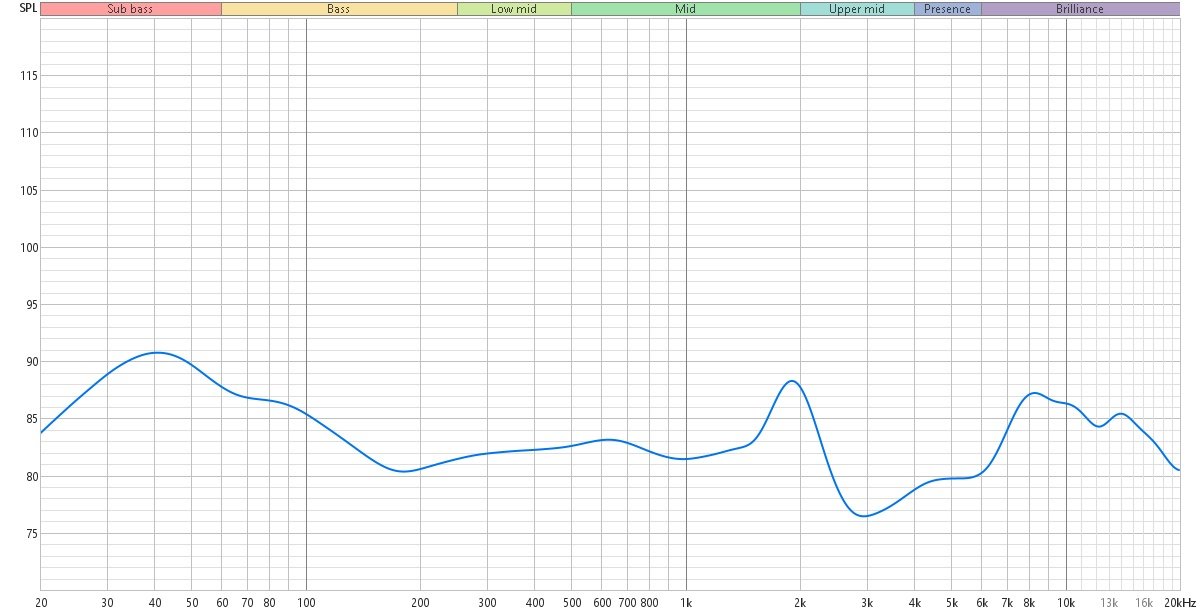Select the Bass frequency band label

(339, 9)
